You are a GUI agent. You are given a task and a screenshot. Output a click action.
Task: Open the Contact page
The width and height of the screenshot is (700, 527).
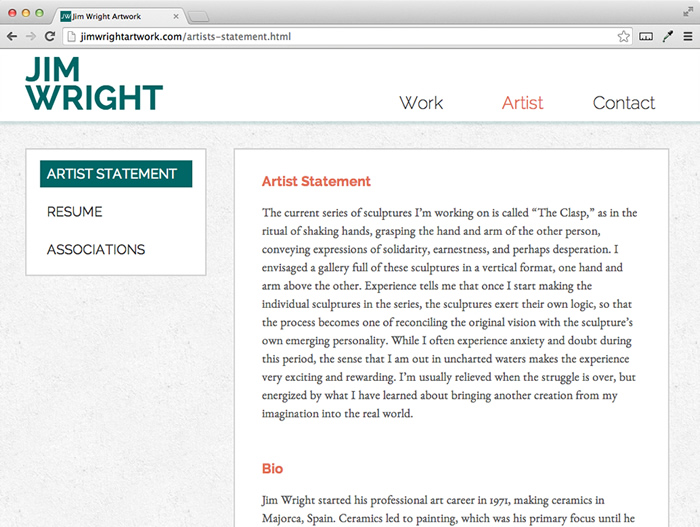pyautogui.click(x=623, y=103)
